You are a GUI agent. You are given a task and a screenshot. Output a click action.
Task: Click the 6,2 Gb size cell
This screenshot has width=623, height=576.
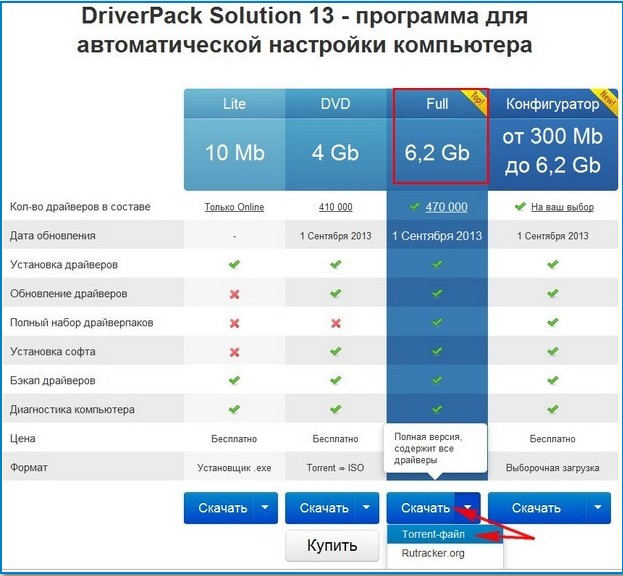click(x=437, y=153)
